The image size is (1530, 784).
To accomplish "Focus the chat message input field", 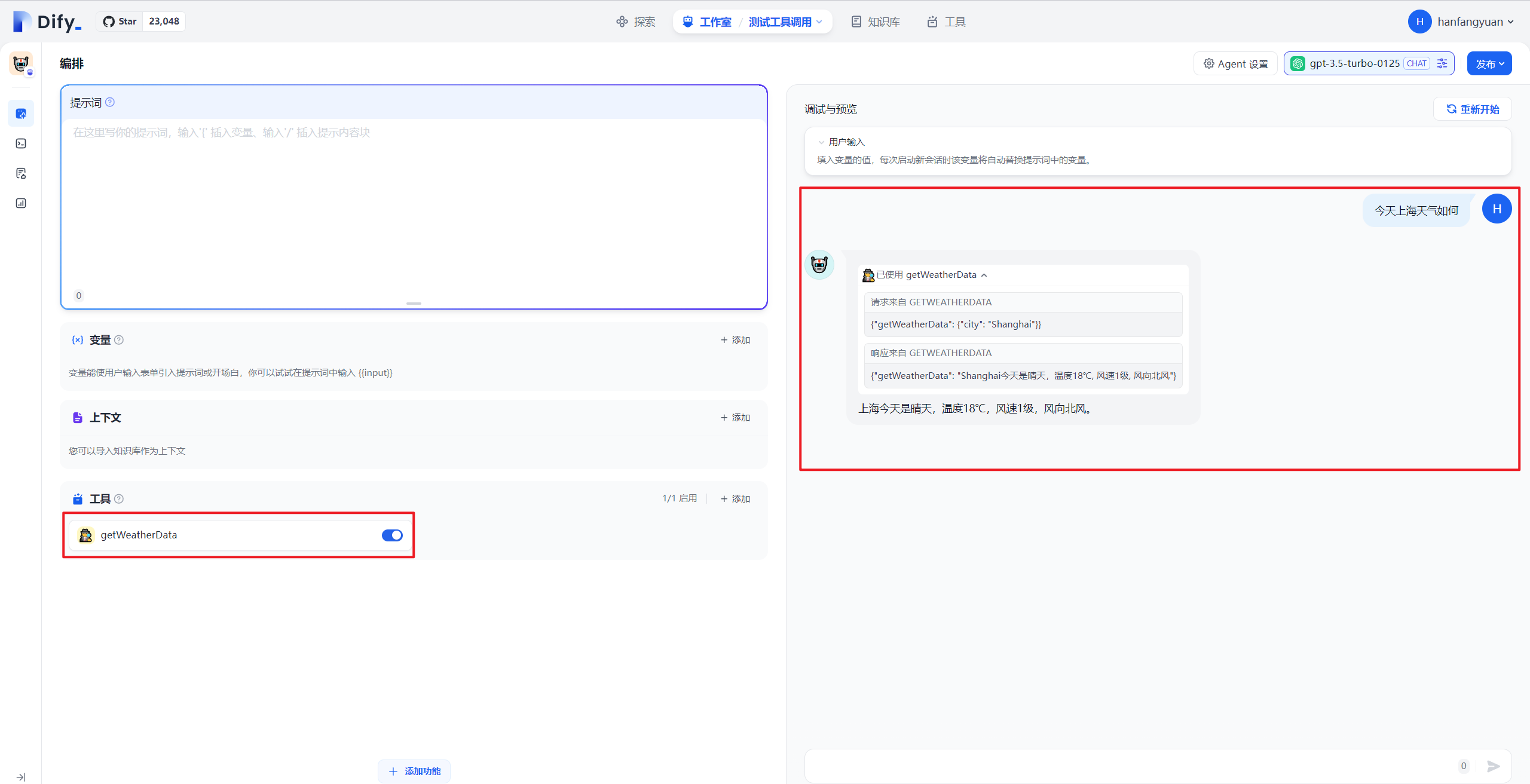I will [1130, 766].
